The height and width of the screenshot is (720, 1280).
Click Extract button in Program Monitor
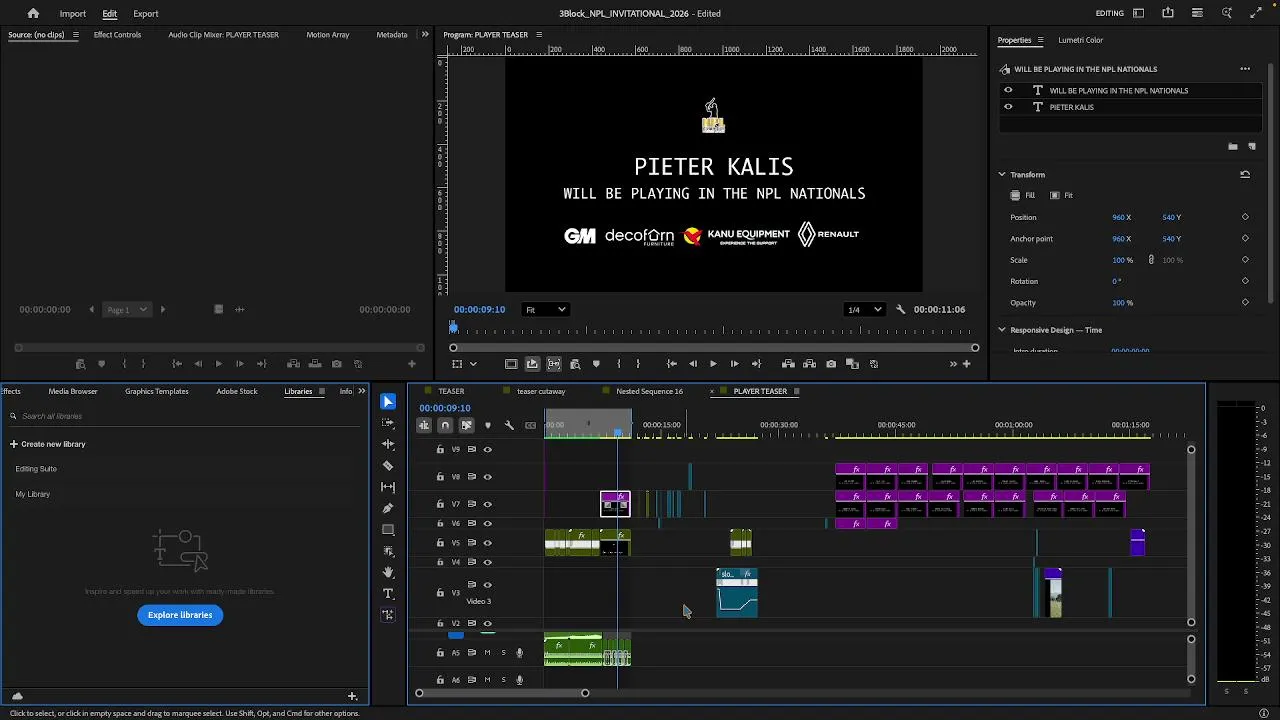click(809, 364)
